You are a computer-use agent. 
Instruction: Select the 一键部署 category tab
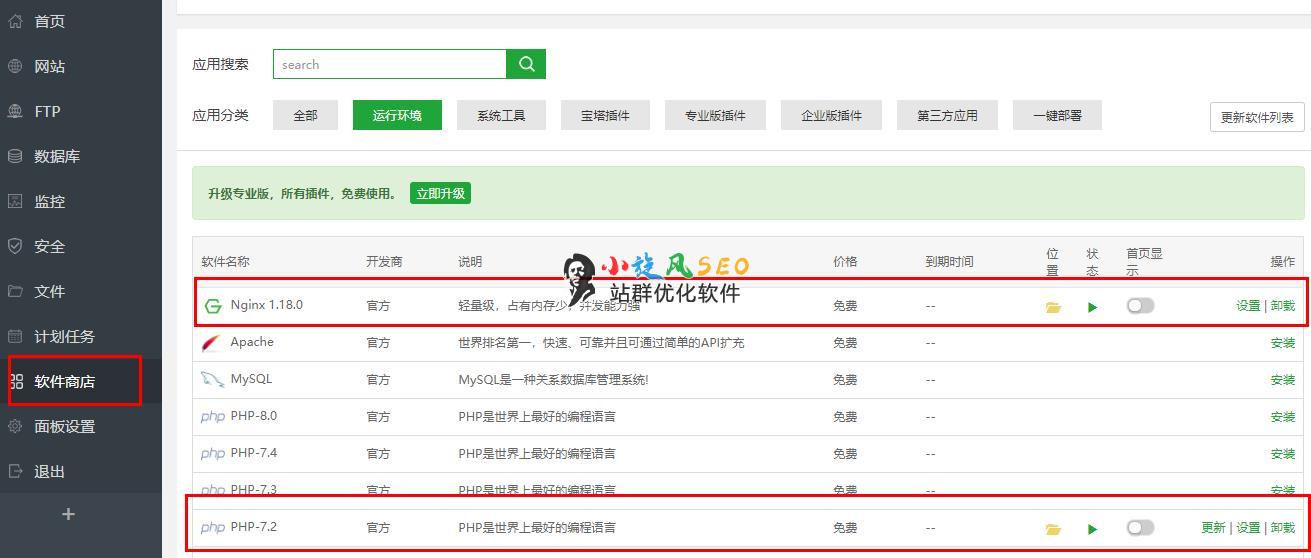[1057, 115]
